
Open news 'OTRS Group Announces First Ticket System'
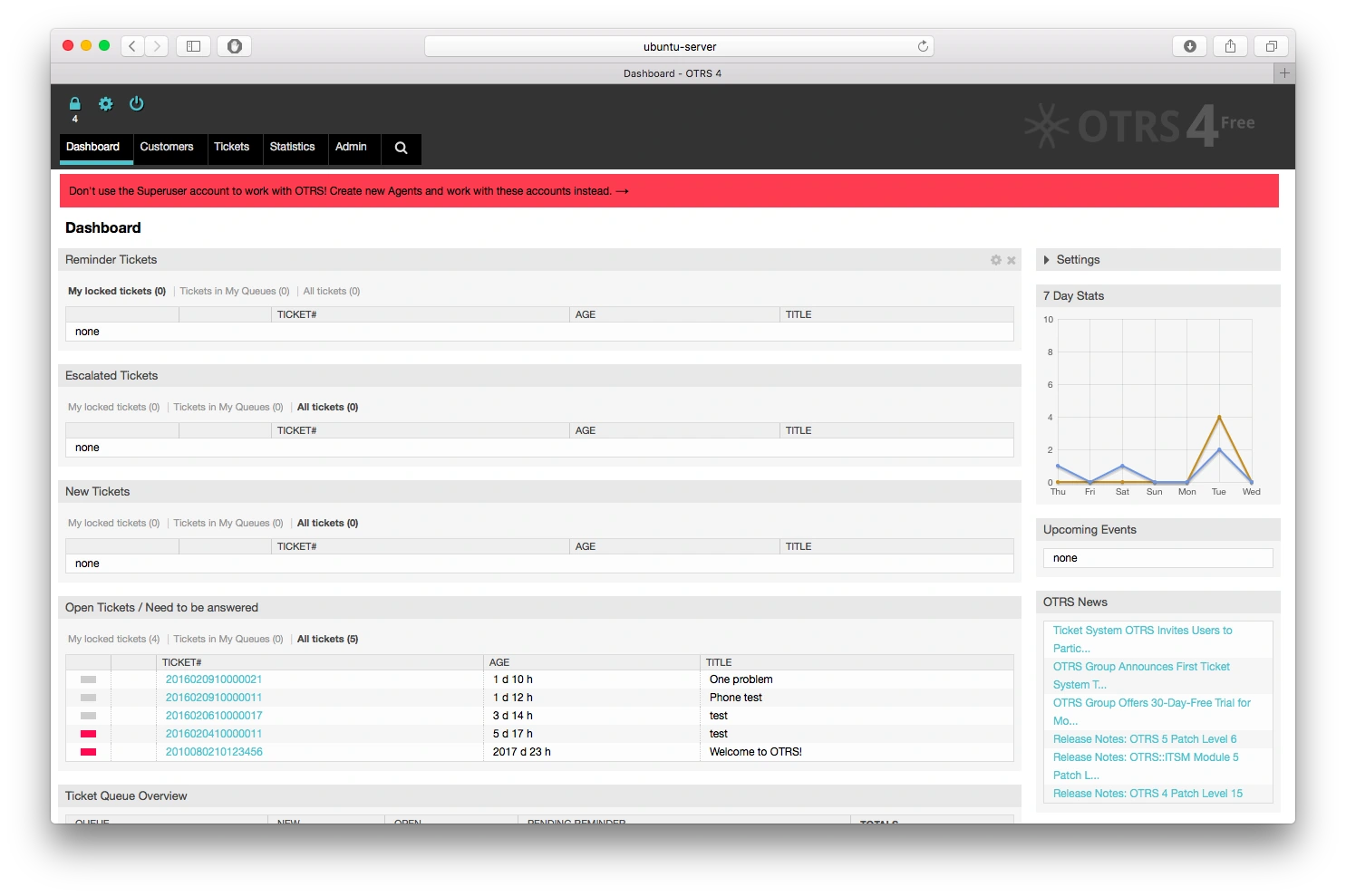coord(1141,676)
